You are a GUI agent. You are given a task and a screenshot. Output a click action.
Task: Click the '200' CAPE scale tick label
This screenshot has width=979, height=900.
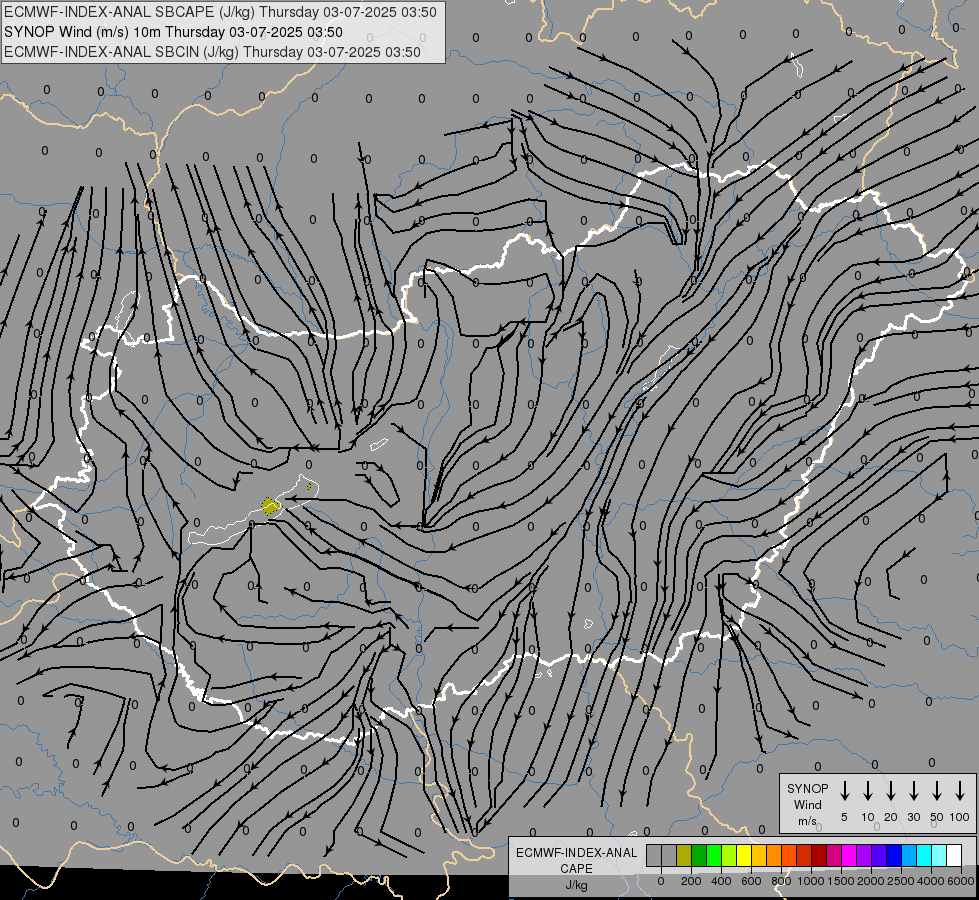tap(691, 881)
